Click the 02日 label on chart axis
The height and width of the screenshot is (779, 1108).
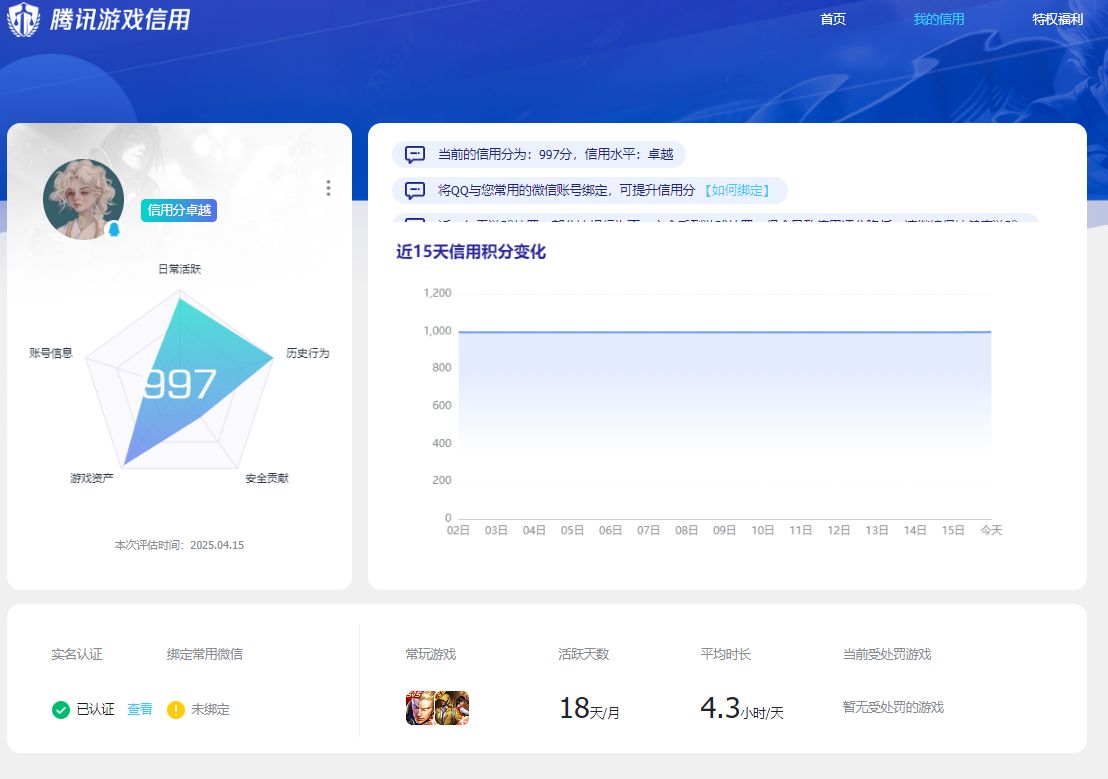coord(459,530)
